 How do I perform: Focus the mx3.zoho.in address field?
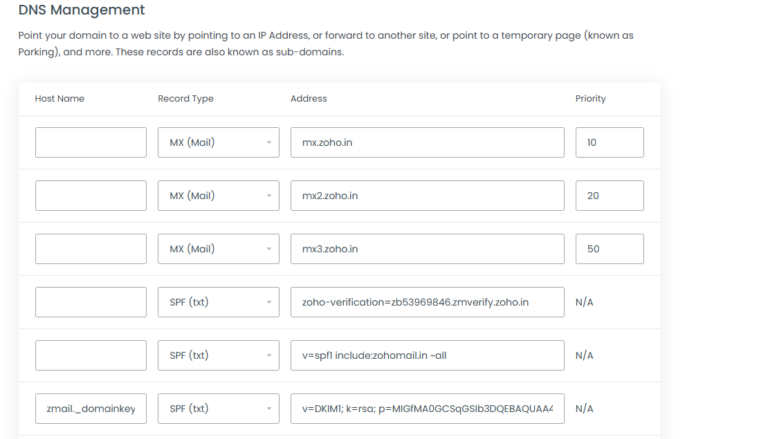coord(427,249)
